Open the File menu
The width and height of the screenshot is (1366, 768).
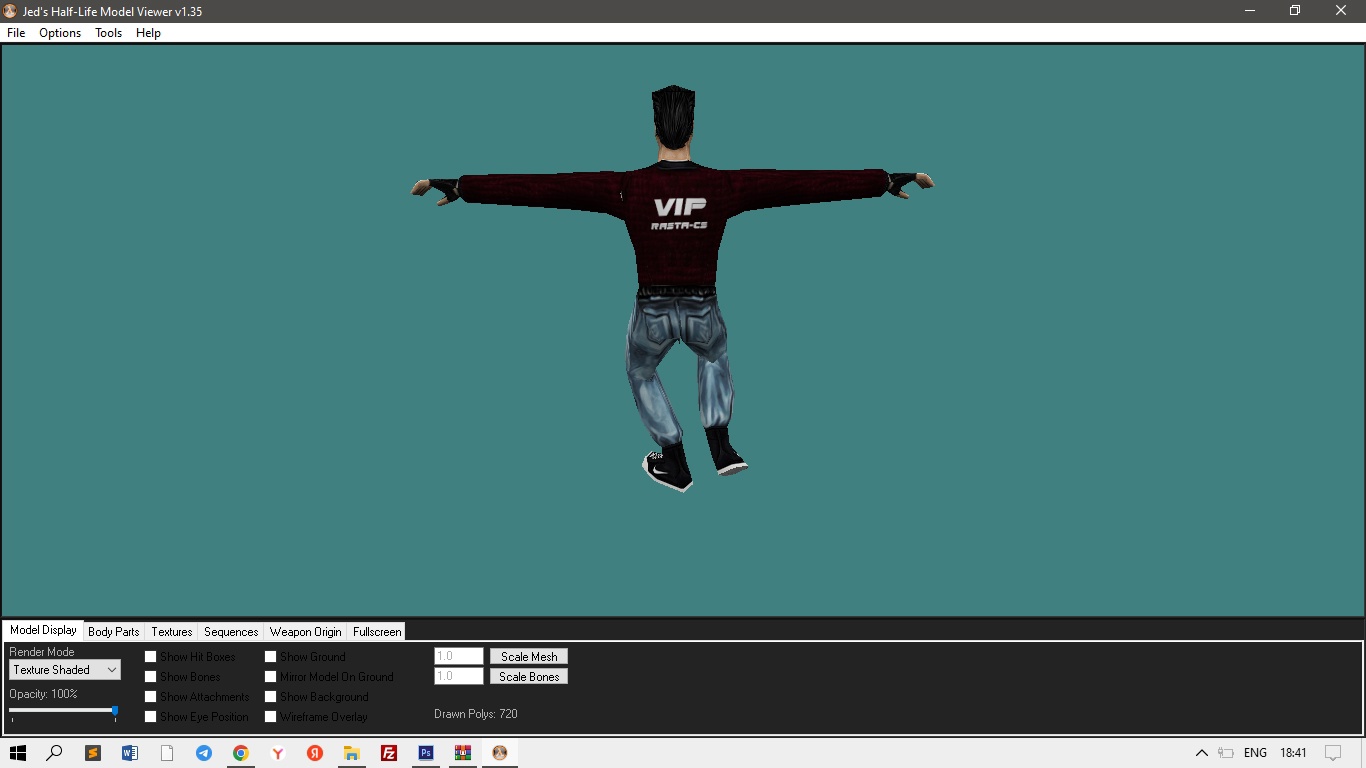(16, 33)
